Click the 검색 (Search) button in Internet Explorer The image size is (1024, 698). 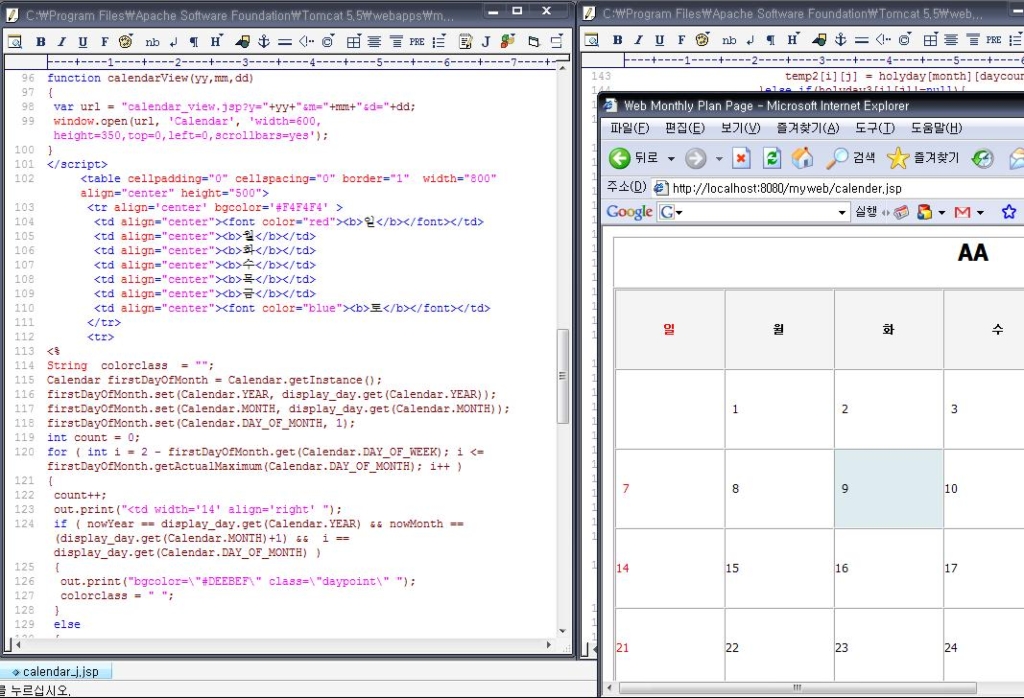[x=851, y=157]
